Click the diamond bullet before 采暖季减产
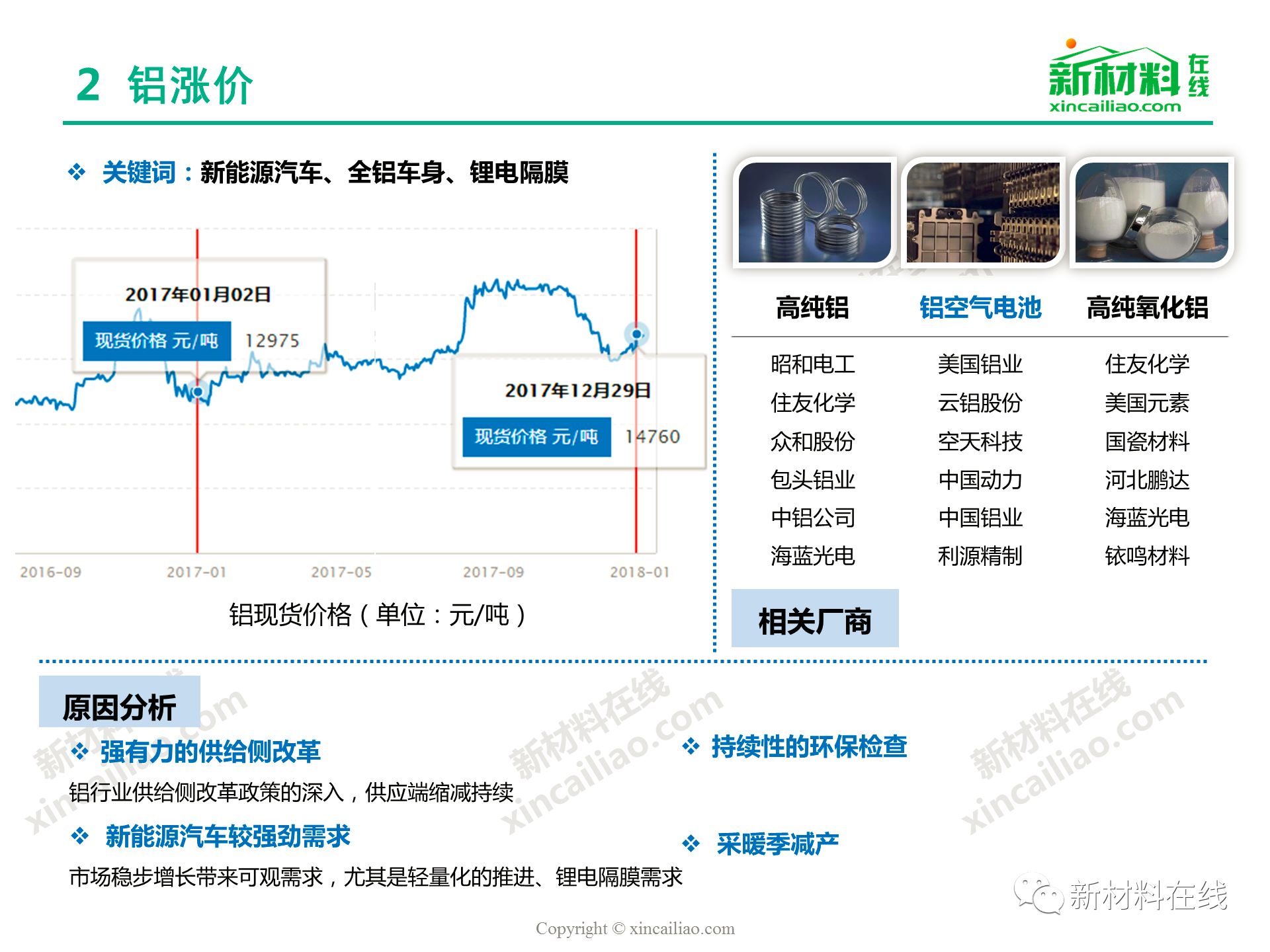 [691, 844]
